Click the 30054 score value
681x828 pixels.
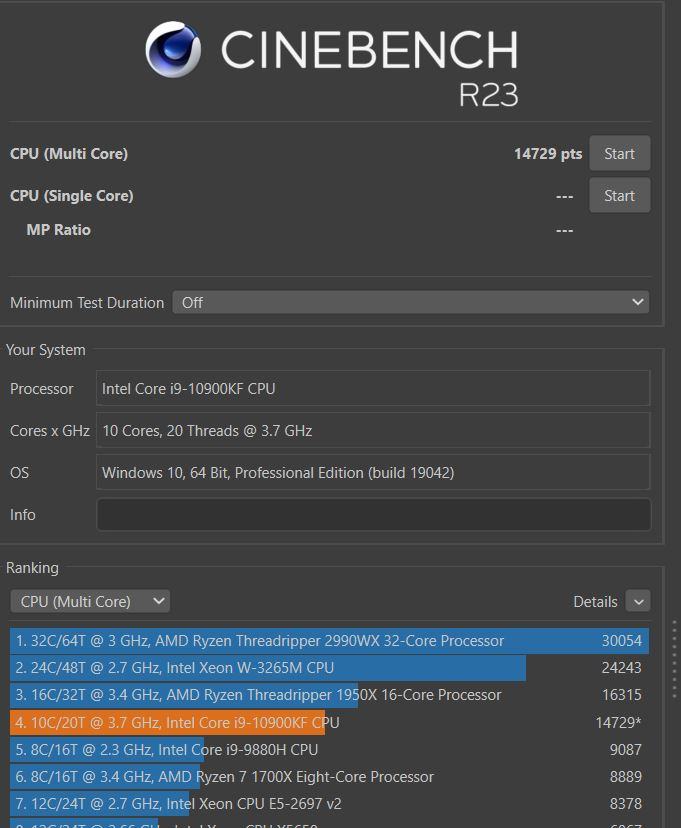click(x=621, y=641)
